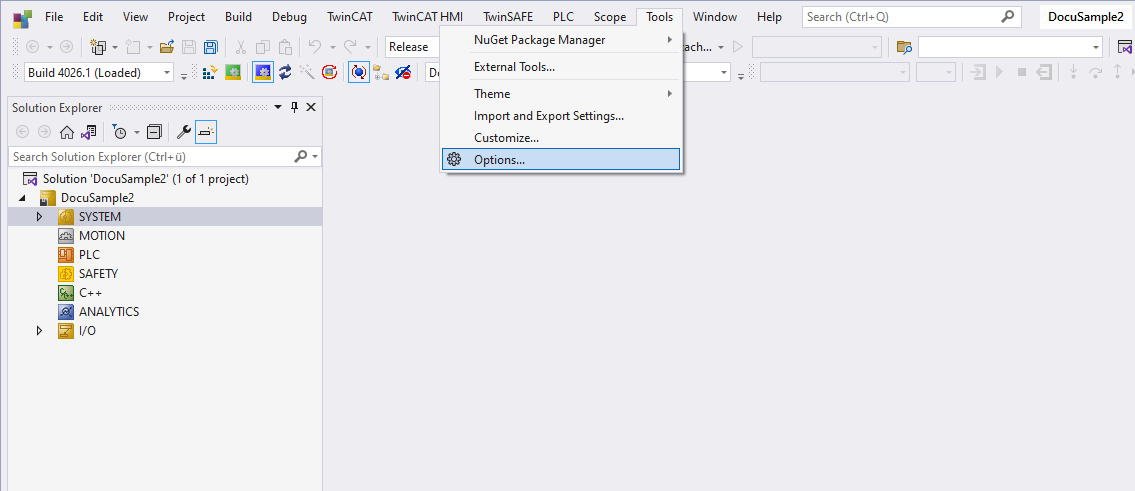Toggle the Show Online Data icon
The width and height of the screenshot is (1135, 491).
[359, 72]
